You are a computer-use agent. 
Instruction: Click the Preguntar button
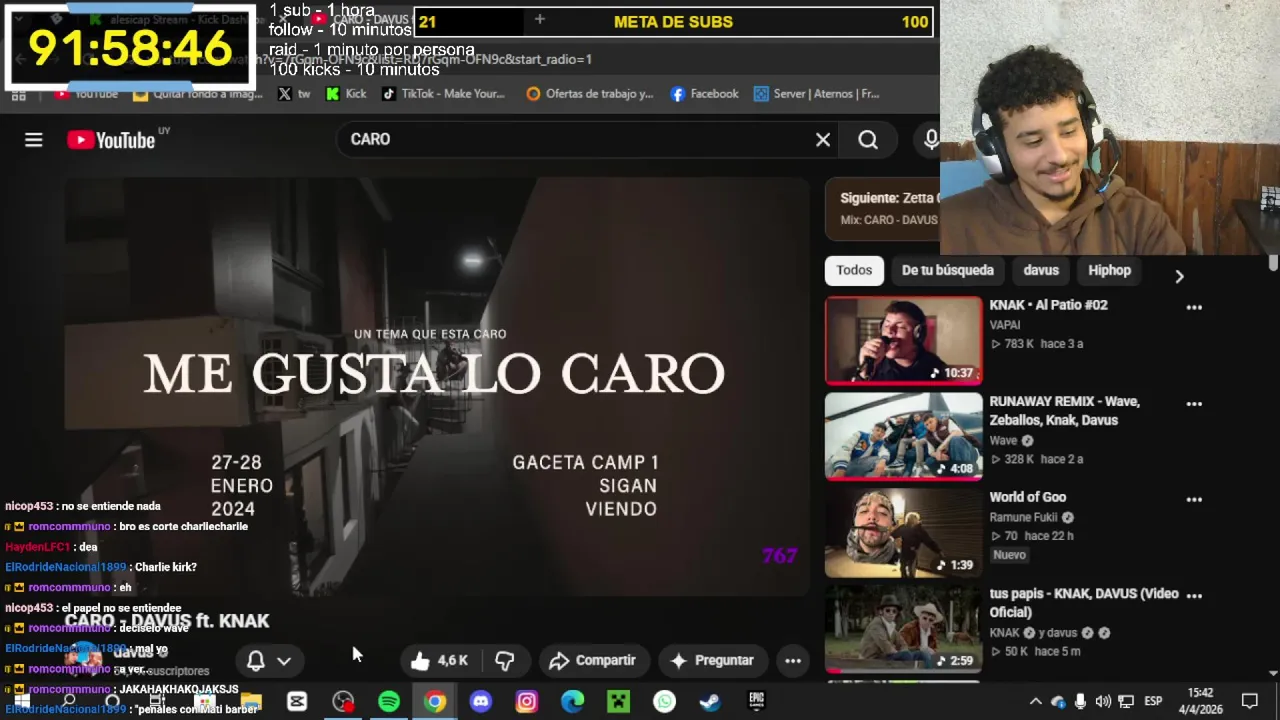pos(712,660)
